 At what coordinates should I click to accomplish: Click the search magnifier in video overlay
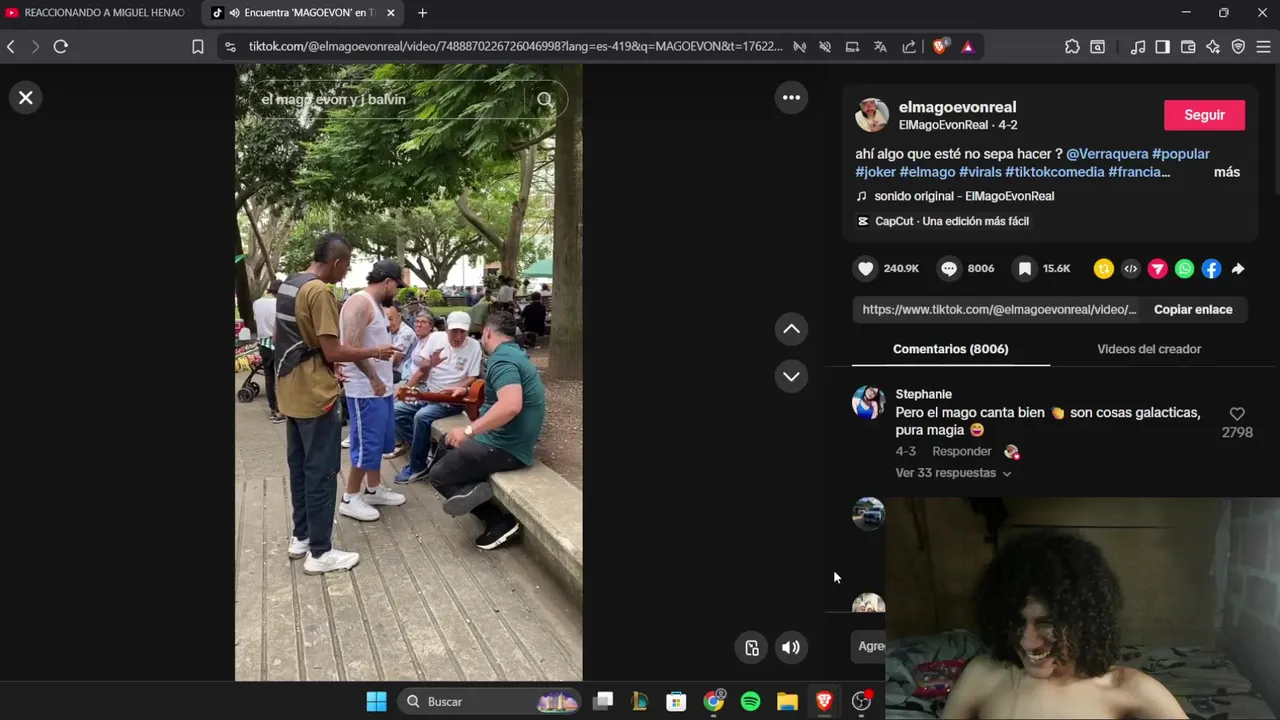pos(545,99)
